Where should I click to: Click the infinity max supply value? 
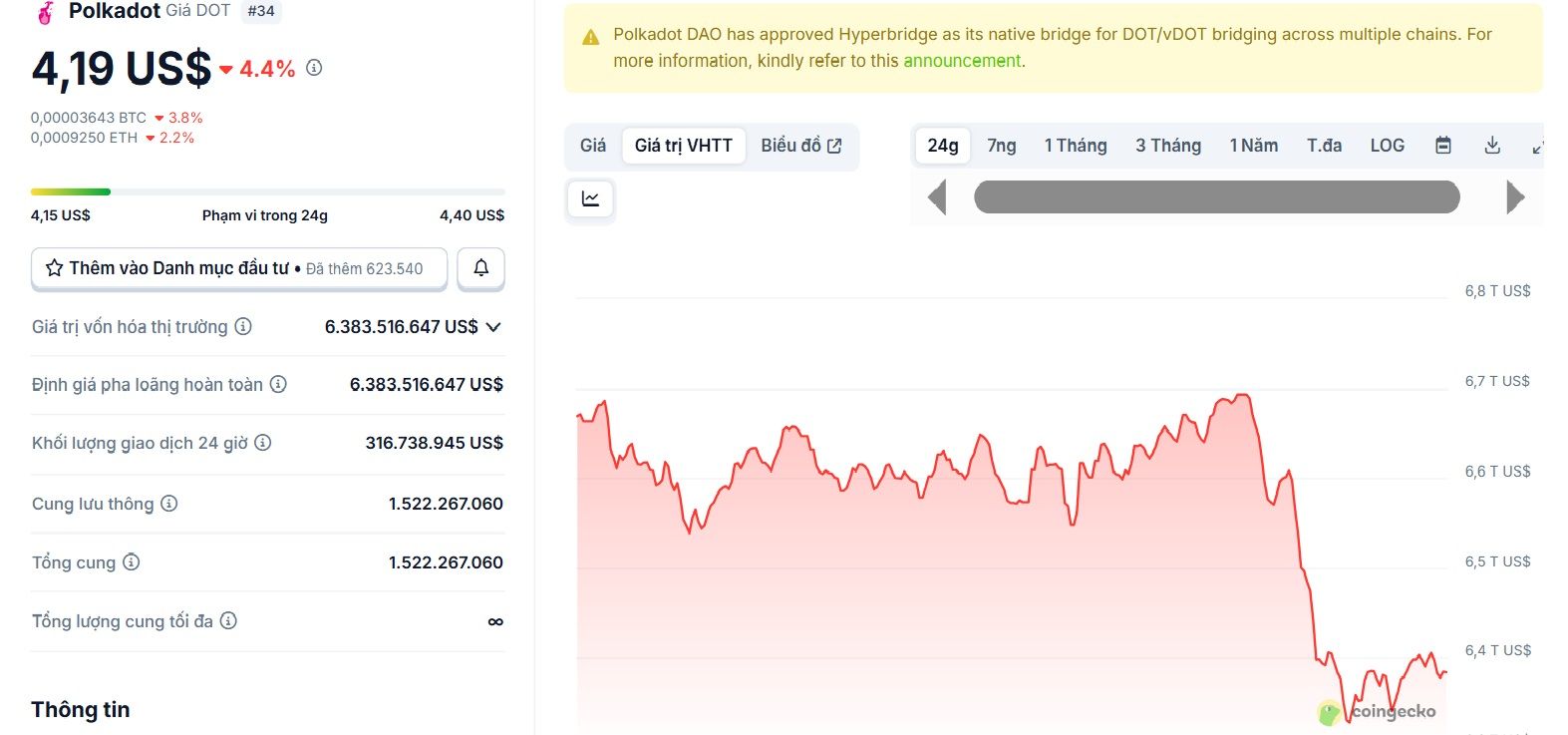point(495,621)
